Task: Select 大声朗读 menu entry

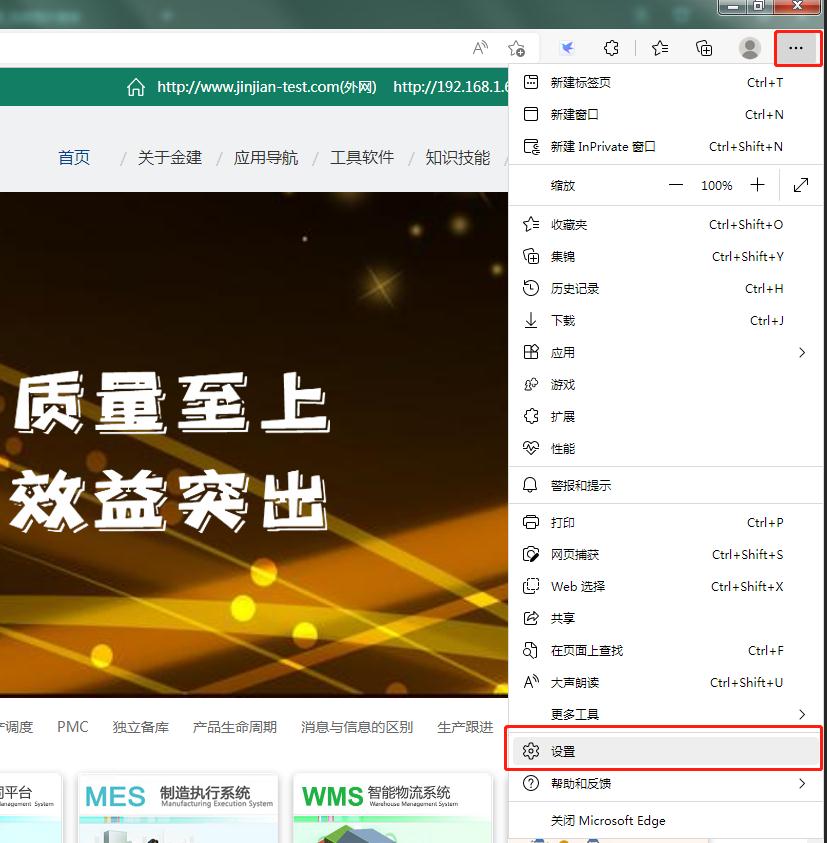Action: (665, 682)
